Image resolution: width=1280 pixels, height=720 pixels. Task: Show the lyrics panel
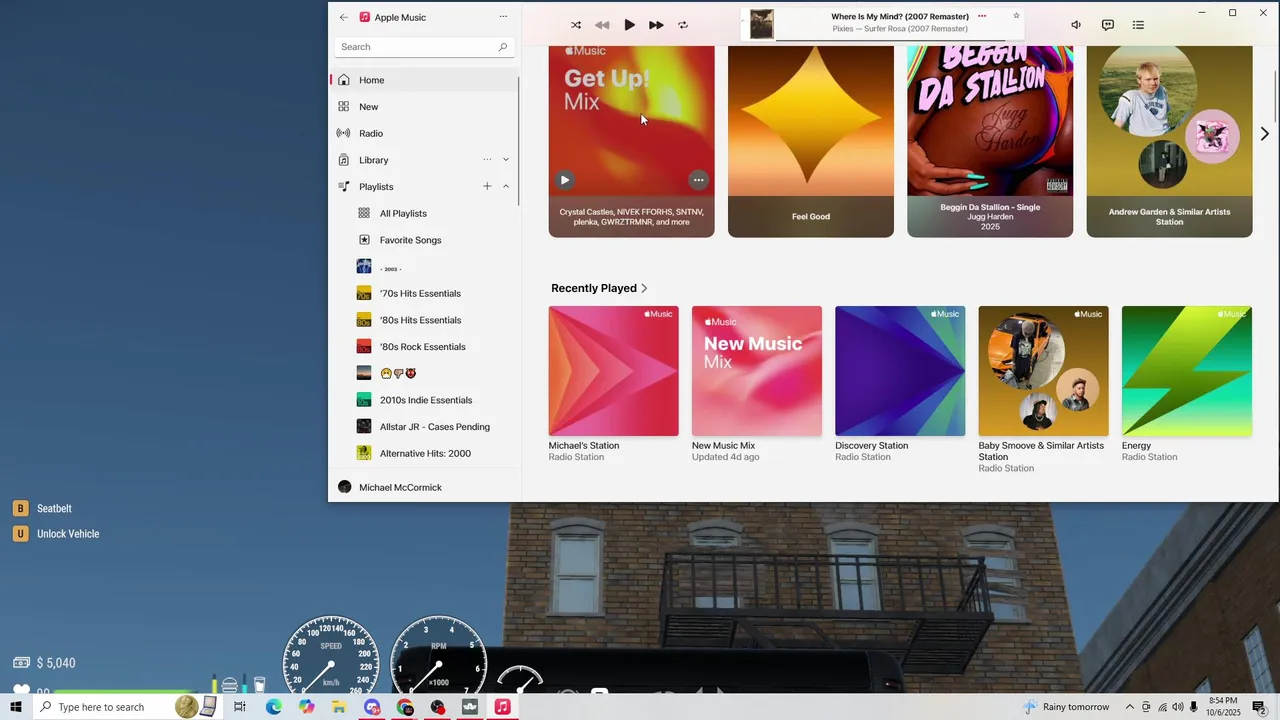[1108, 25]
